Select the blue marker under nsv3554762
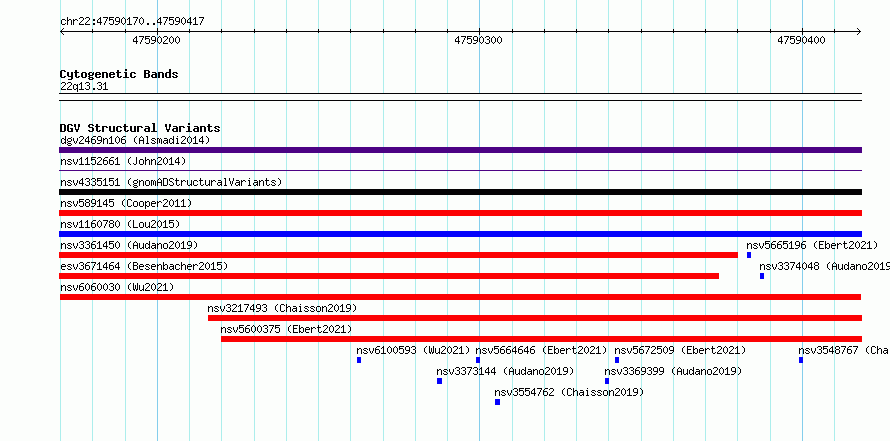Screen dimensions: 890x441 tap(497, 402)
